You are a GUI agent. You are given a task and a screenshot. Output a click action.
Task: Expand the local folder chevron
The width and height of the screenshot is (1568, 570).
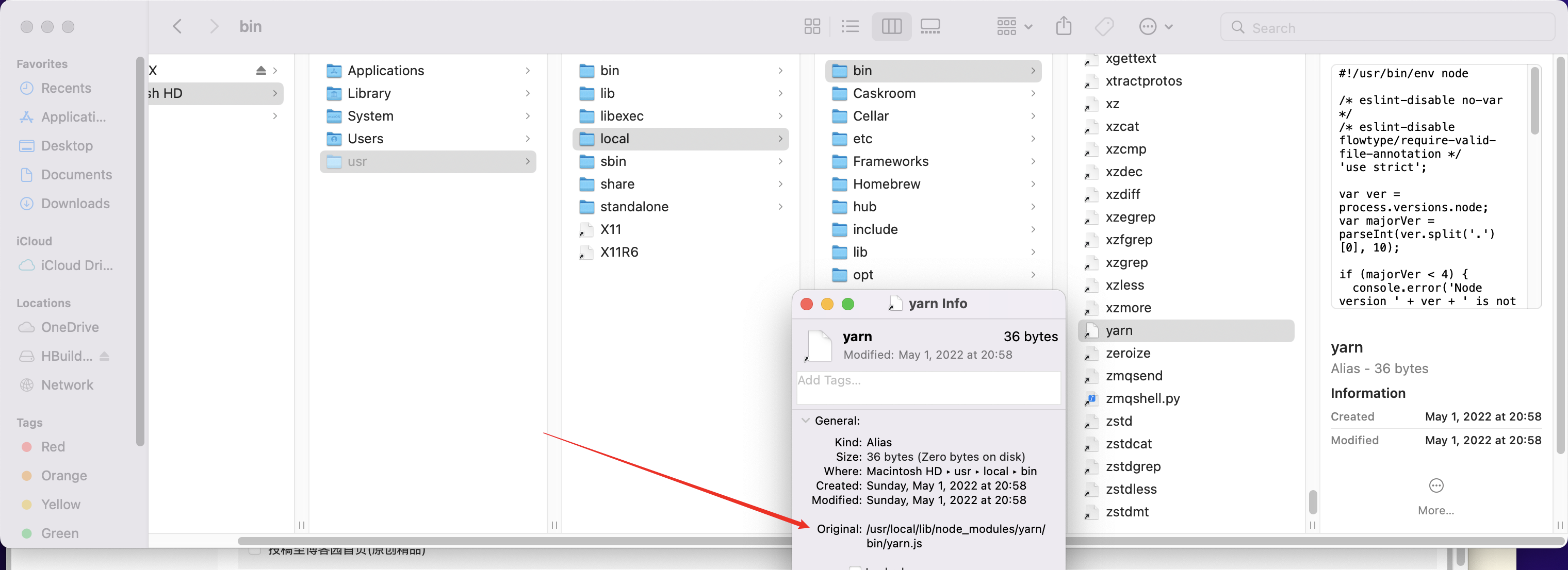pos(781,139)
